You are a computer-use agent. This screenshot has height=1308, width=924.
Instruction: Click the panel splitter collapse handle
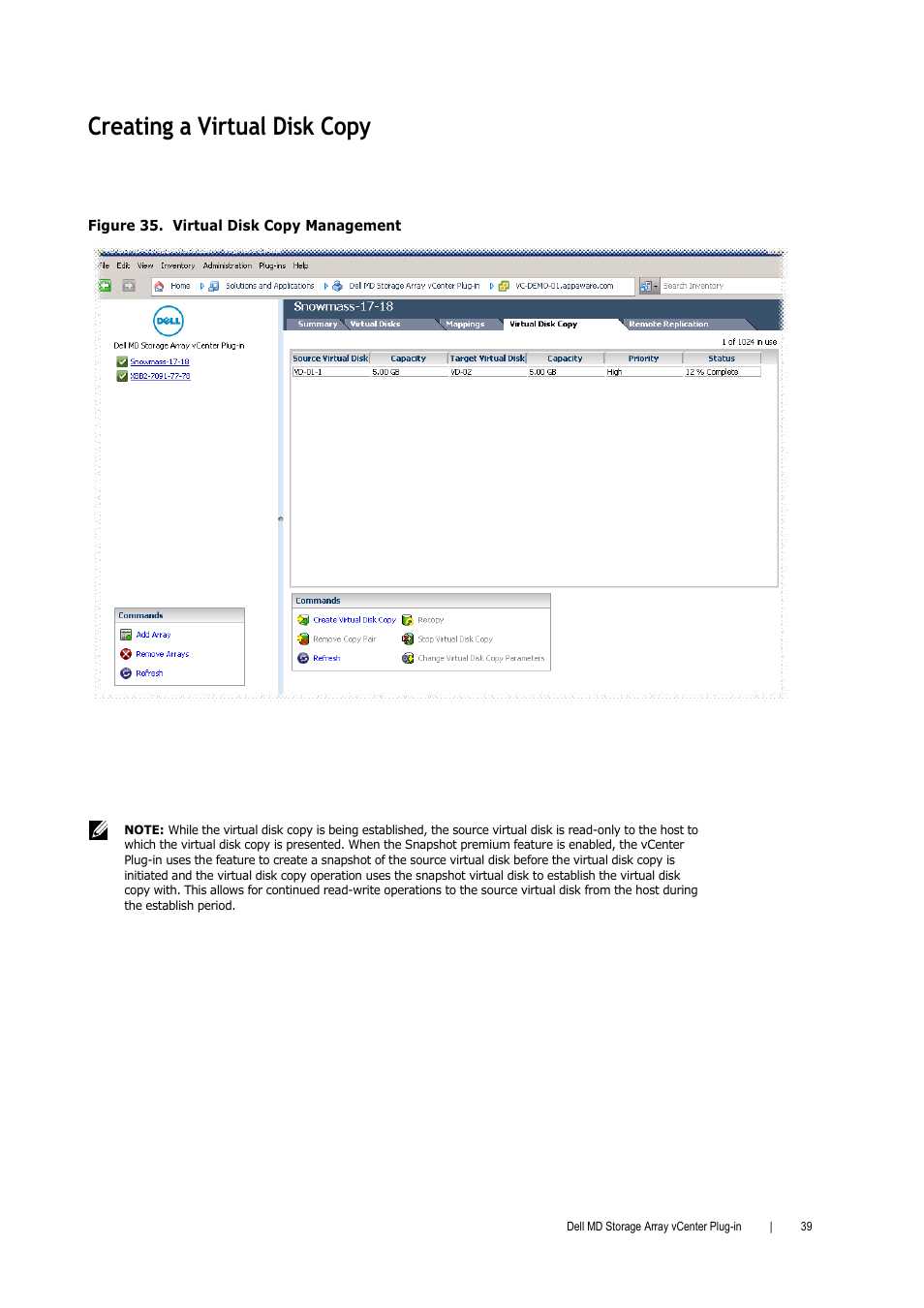[x=281, y=519]
